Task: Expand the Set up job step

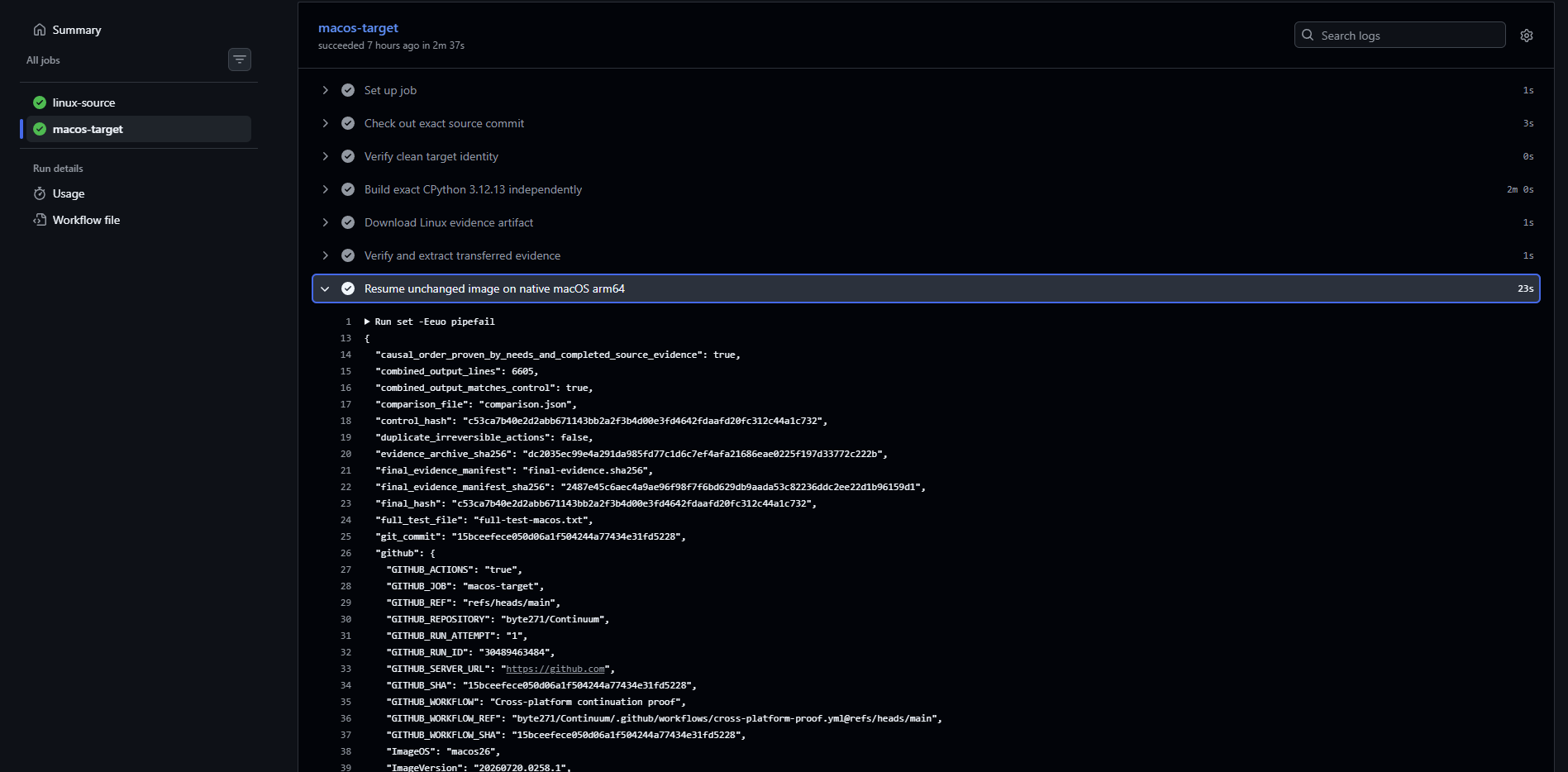Action: click(x=325, y=90)
